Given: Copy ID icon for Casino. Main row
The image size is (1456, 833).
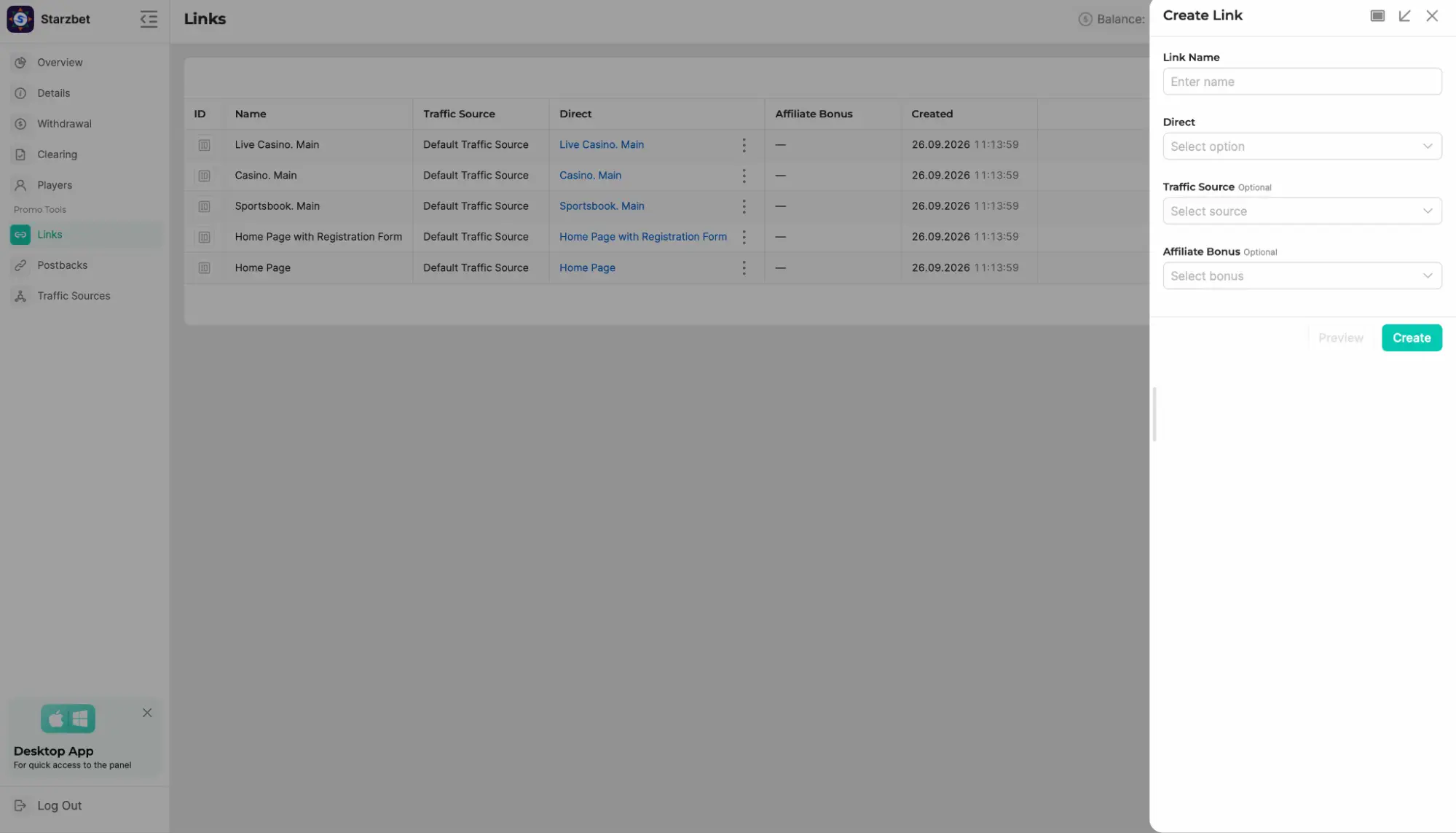Looking at the screenshot, I should [204, 176].
